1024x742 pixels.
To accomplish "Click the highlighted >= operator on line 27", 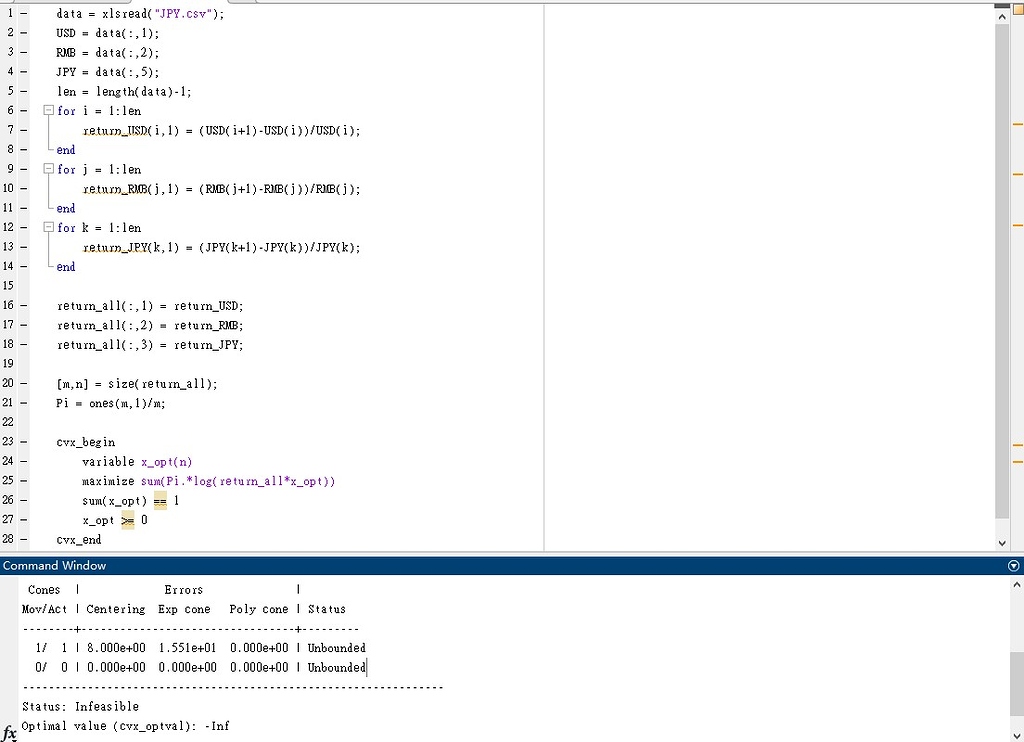I will pyautogui.click(x=127, y=521).
